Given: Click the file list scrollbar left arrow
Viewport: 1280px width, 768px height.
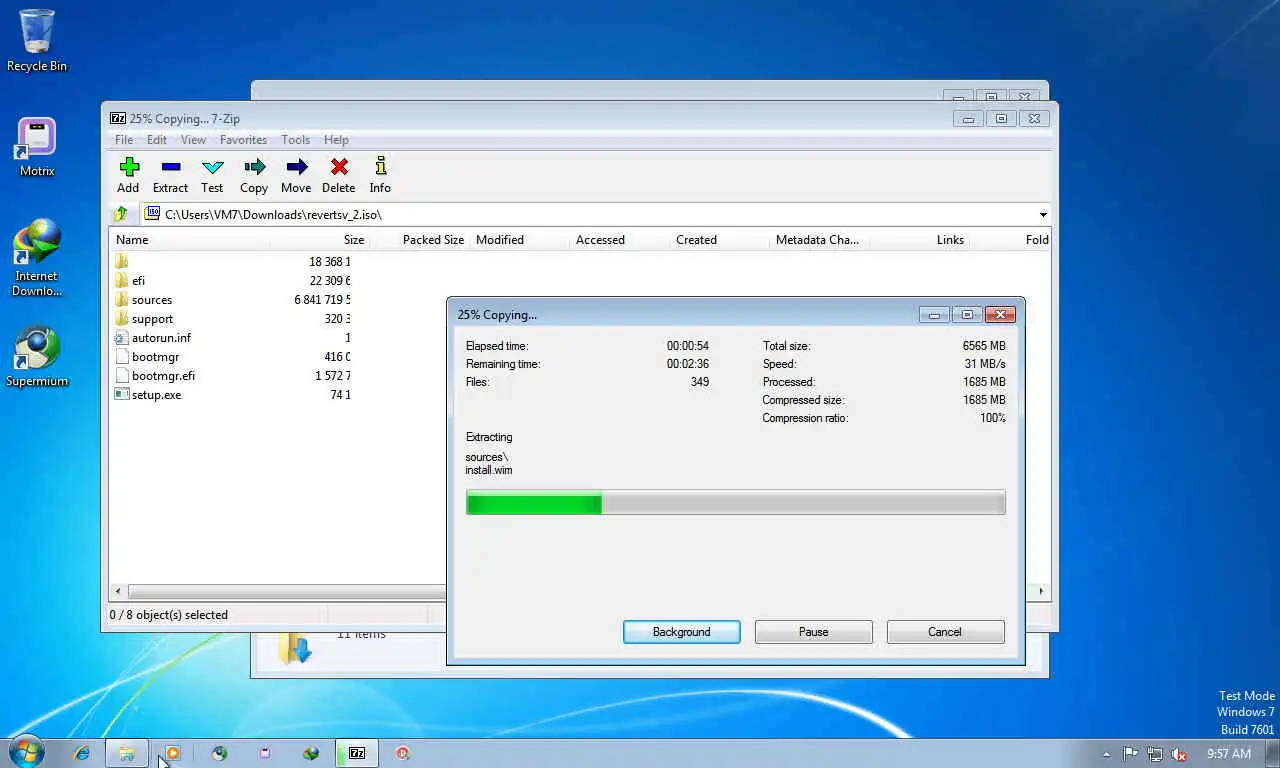Looking at the screenshot, I should pos(119,591).
